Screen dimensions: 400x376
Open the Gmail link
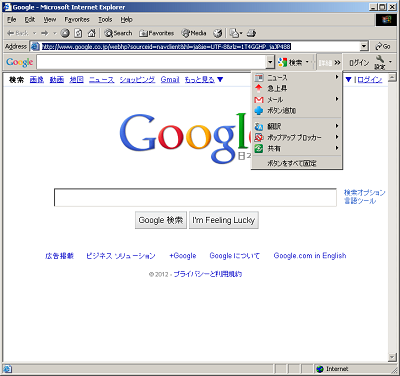[170, 80]
